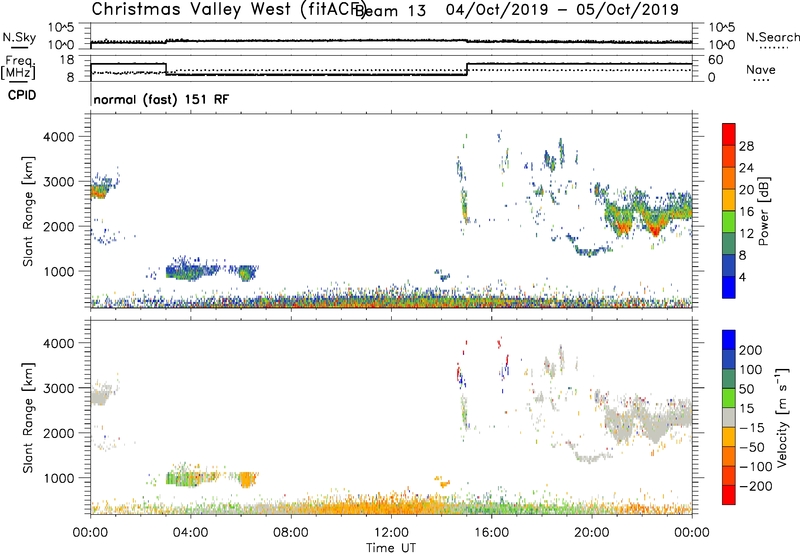Click the Time UT axis label
Screen dimensions: 800x554
391,548
